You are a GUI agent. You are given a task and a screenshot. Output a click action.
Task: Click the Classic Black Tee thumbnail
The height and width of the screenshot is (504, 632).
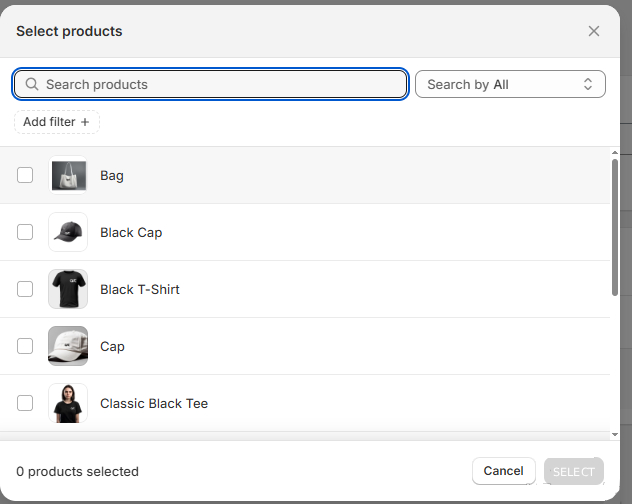click(x=68, y=404)
